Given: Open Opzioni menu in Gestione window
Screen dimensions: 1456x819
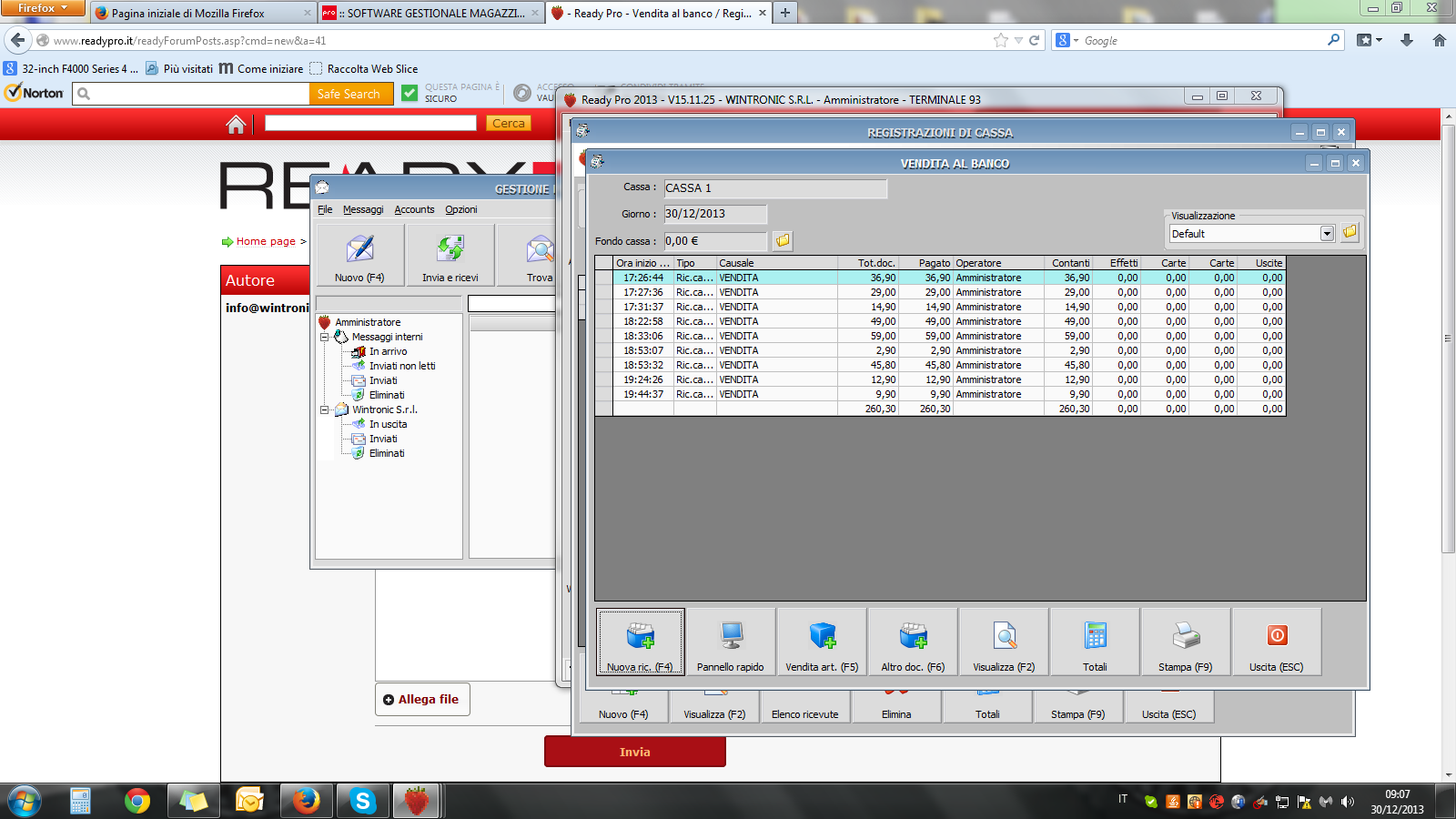Looking at the screenshot, I should tap(461, 209).
